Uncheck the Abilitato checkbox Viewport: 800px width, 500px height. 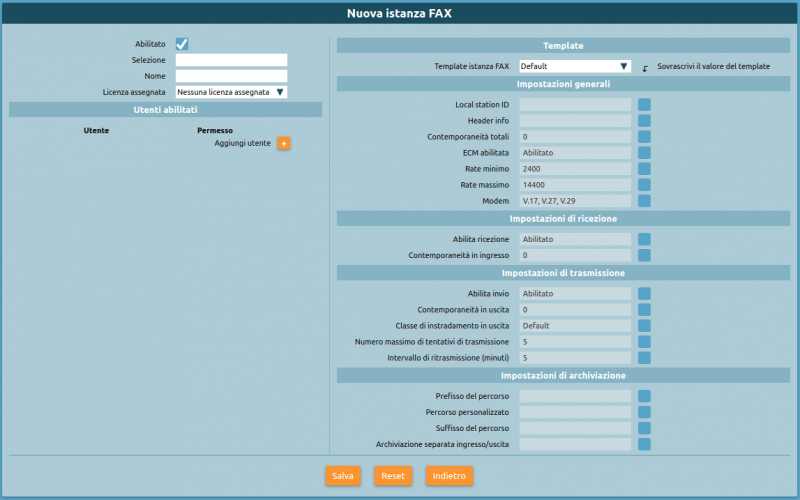(x=182, y=44)
